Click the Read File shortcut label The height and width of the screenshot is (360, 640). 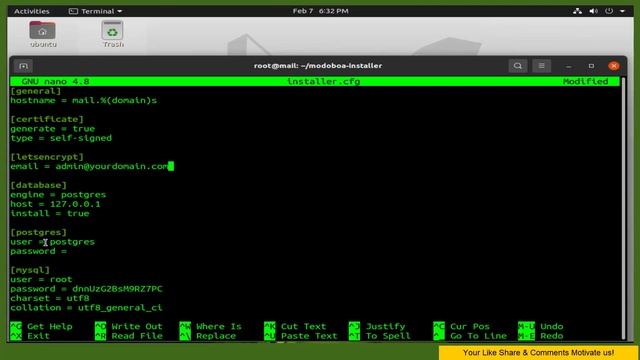137,336
